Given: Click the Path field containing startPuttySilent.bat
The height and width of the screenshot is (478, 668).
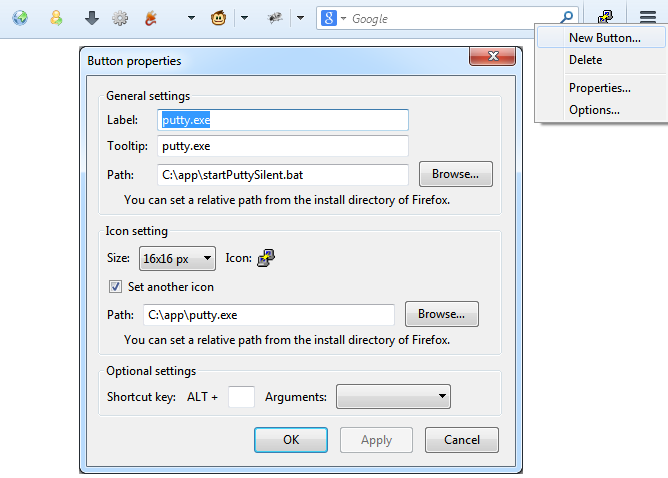Looking at the screenshot, I should 283,175.
